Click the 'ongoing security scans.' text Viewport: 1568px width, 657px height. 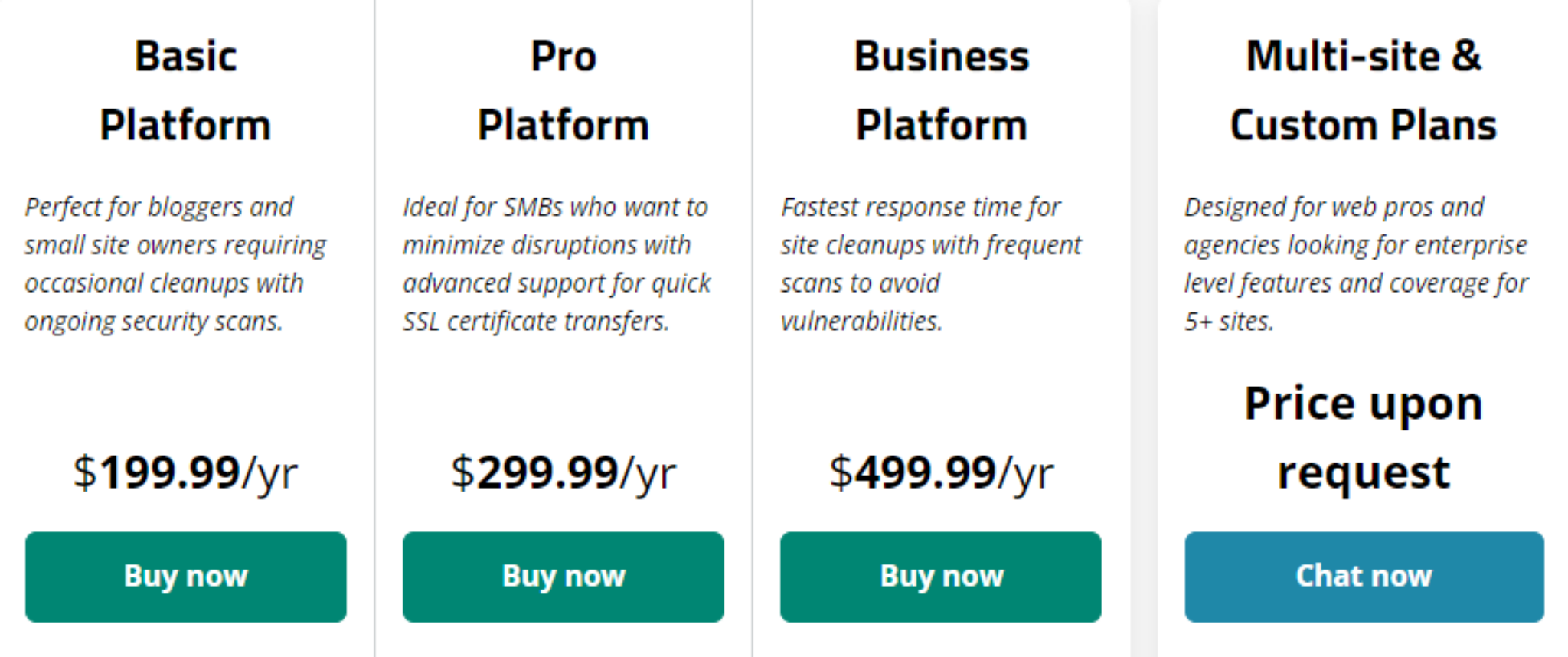(x=154, y=322)
